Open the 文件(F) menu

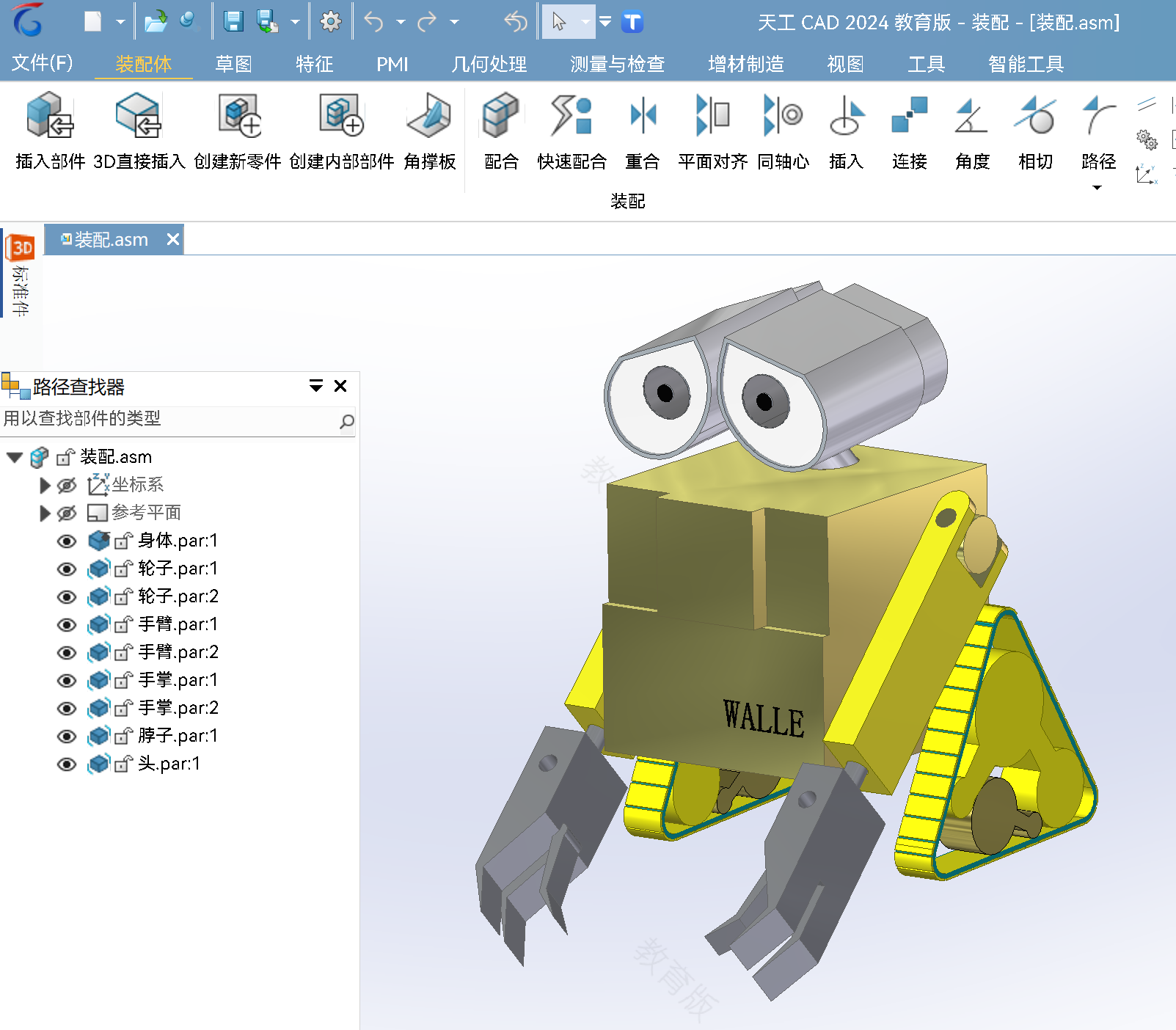tap(43, 64)
